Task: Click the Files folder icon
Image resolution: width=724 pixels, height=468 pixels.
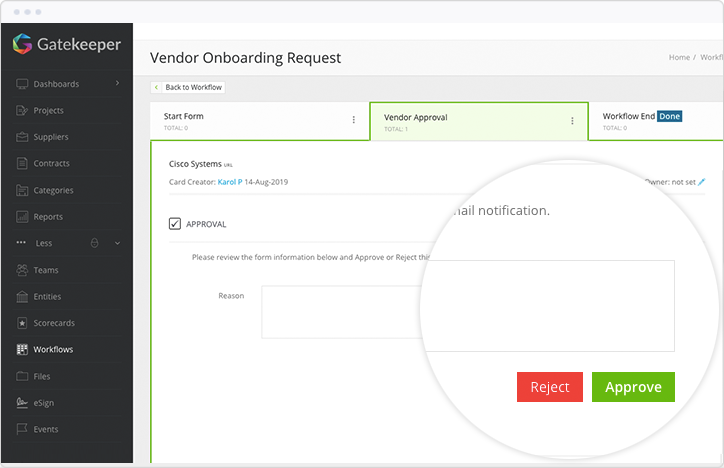Action: [x=23, y=376]
